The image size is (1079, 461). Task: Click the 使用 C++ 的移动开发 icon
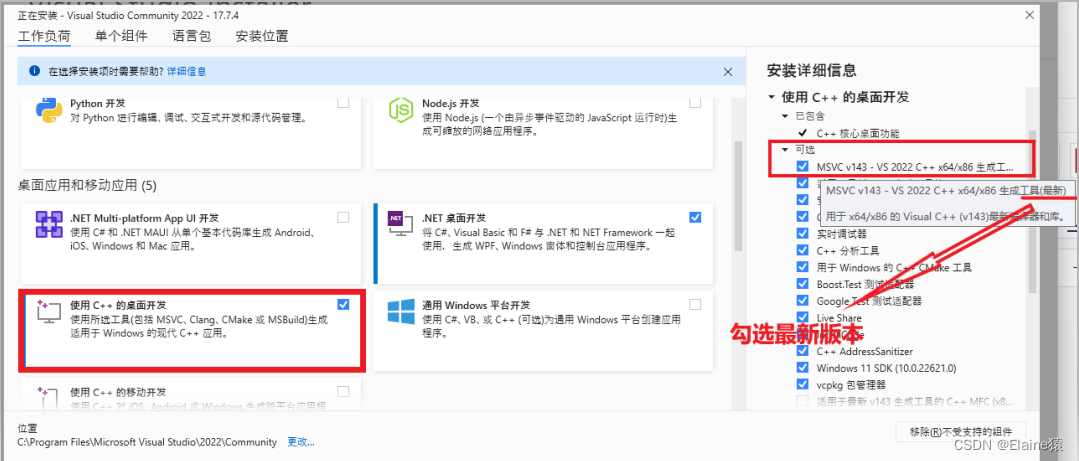pos(49,399)
